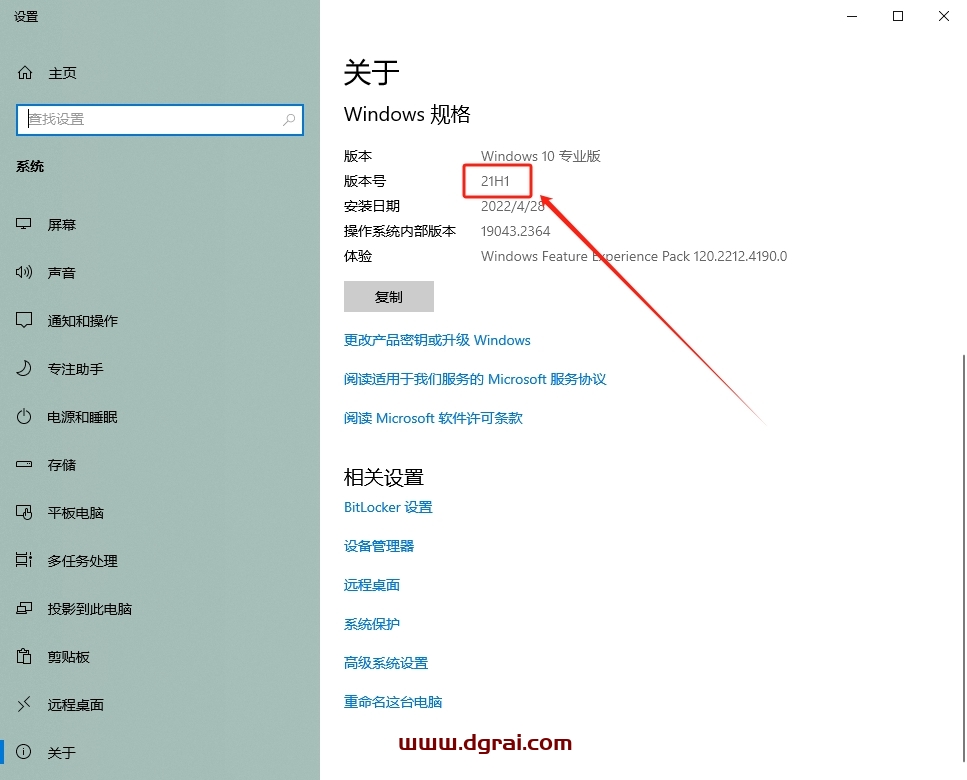
Task: Open 专注助手 focus assist
Action: [x=75, y=369]
